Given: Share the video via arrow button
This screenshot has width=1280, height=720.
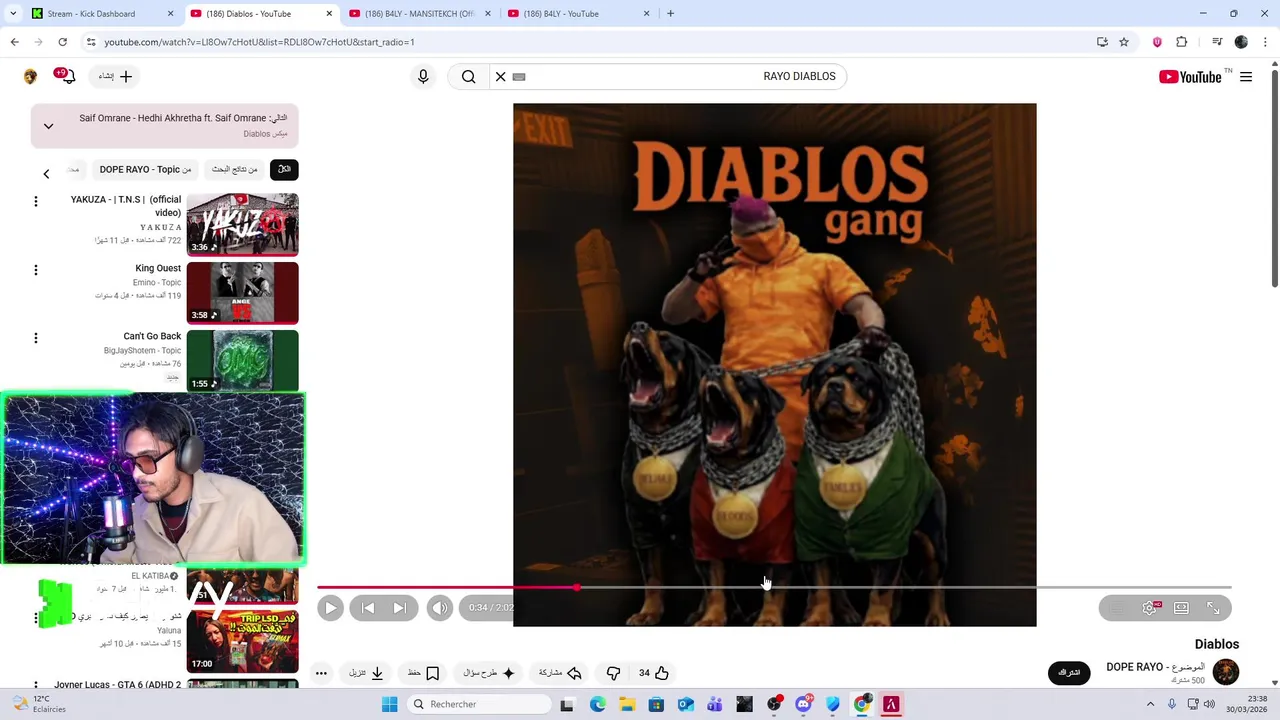Looking at the screenshot, I should tap(560, 673).
